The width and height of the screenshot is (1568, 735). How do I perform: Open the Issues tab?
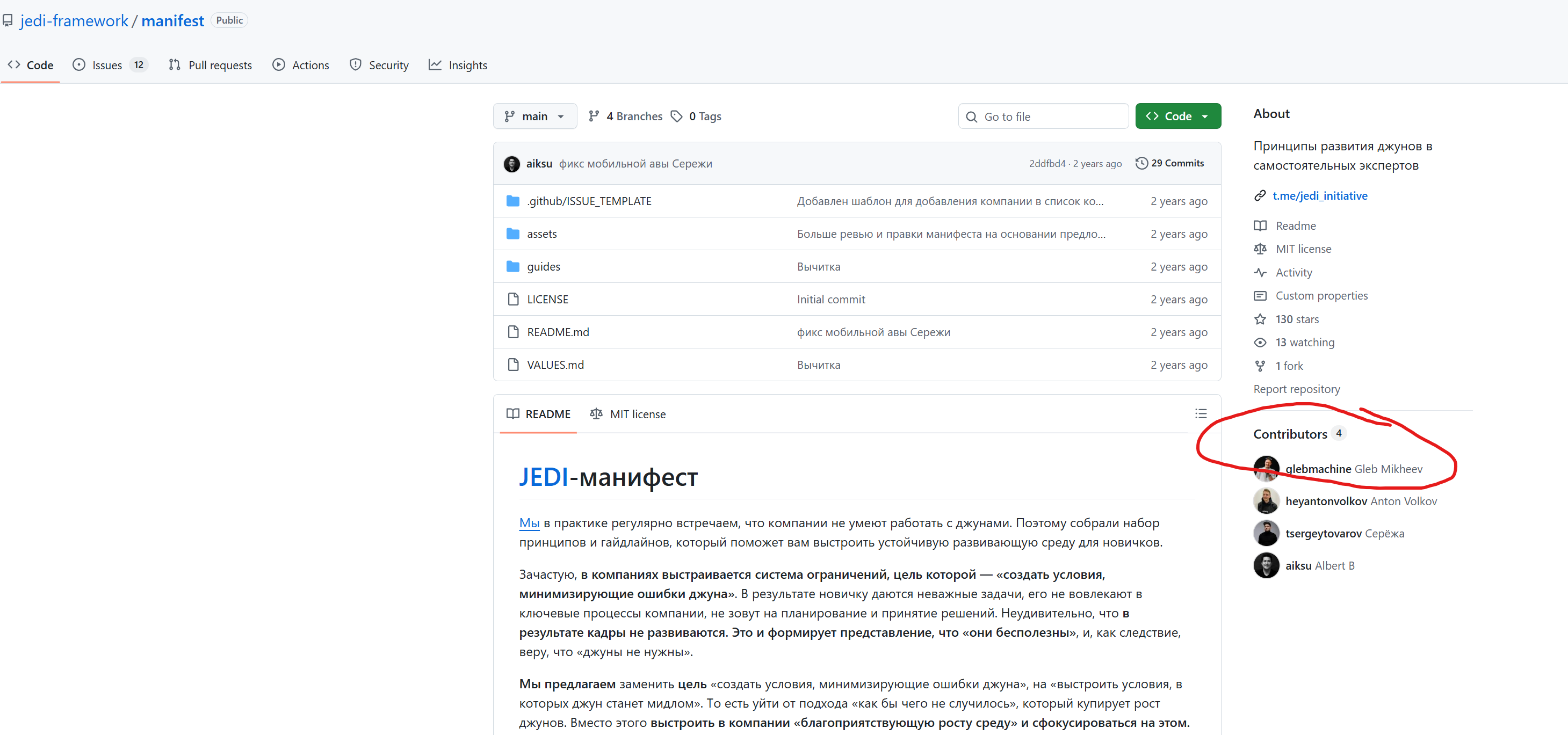[110, 65]
